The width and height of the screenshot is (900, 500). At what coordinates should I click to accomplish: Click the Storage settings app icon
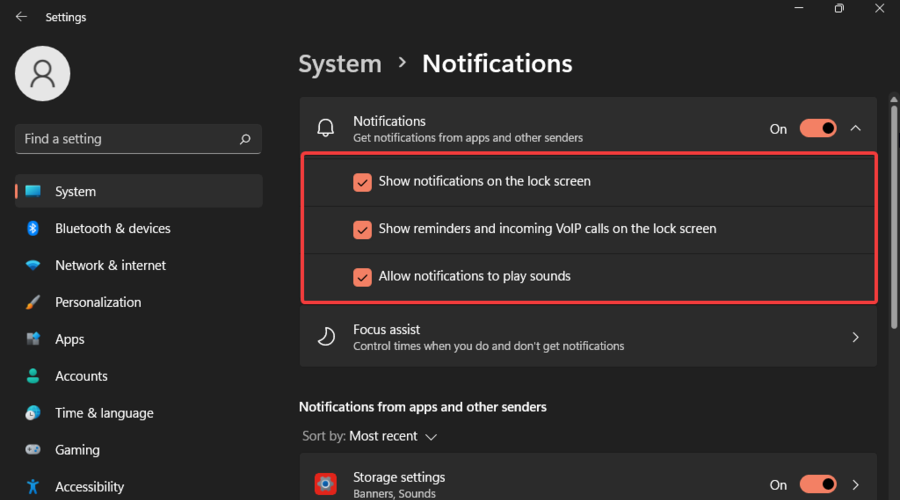click(325, 484)
